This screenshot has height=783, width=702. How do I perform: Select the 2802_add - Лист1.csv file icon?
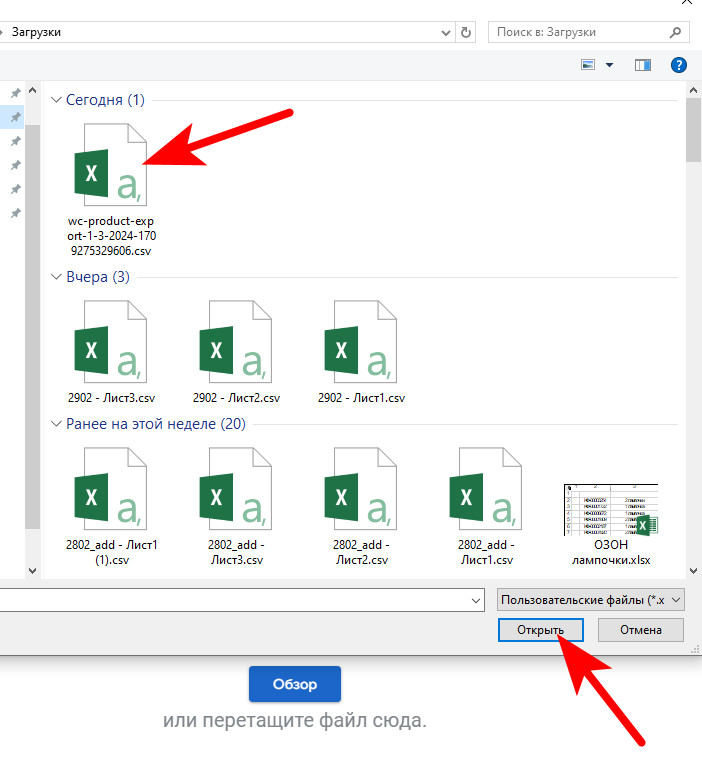coord(486,488)
